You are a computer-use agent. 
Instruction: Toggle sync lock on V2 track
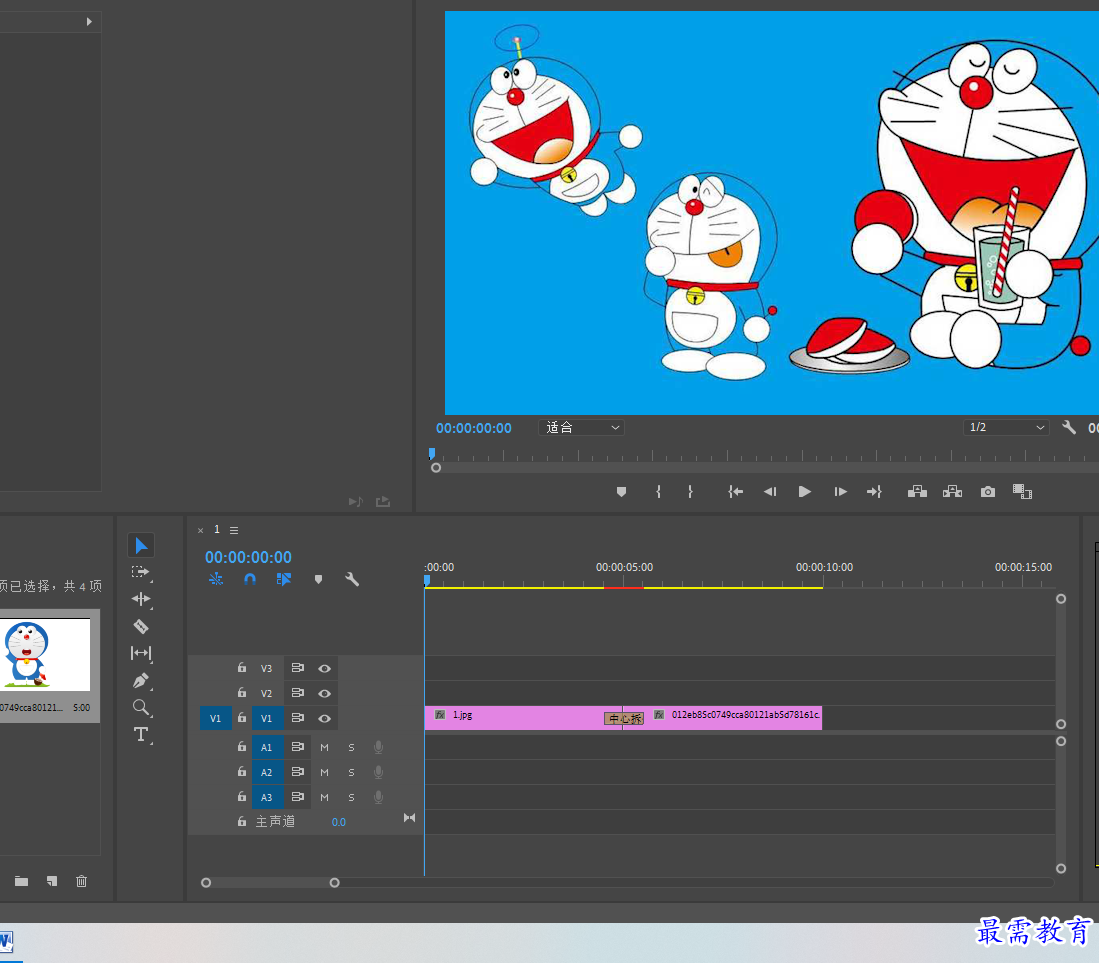[297, 693]
